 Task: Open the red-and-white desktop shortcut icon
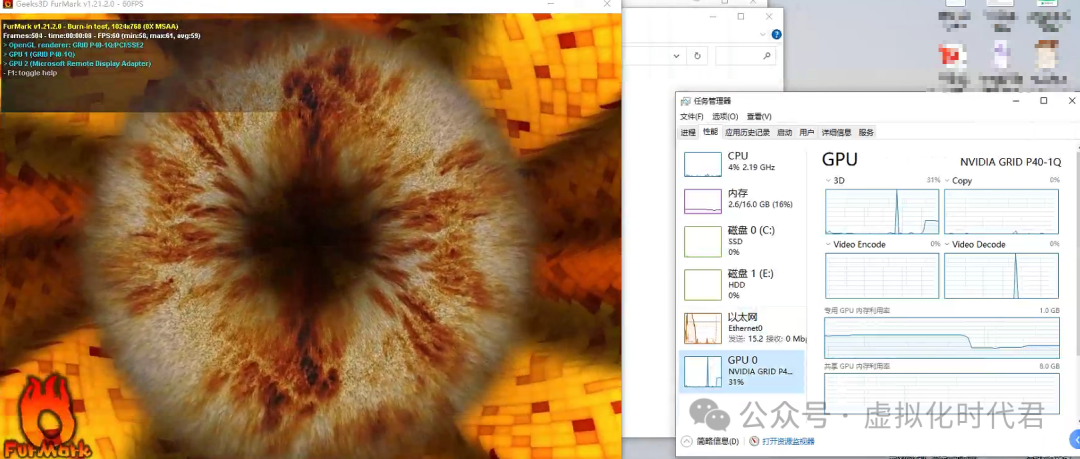click(x=953, y=56)
